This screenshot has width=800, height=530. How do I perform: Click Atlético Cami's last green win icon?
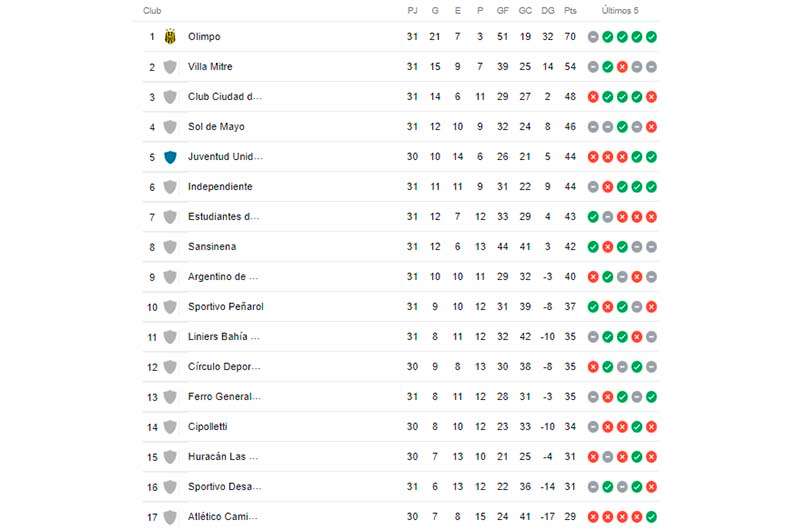point(651,517)
